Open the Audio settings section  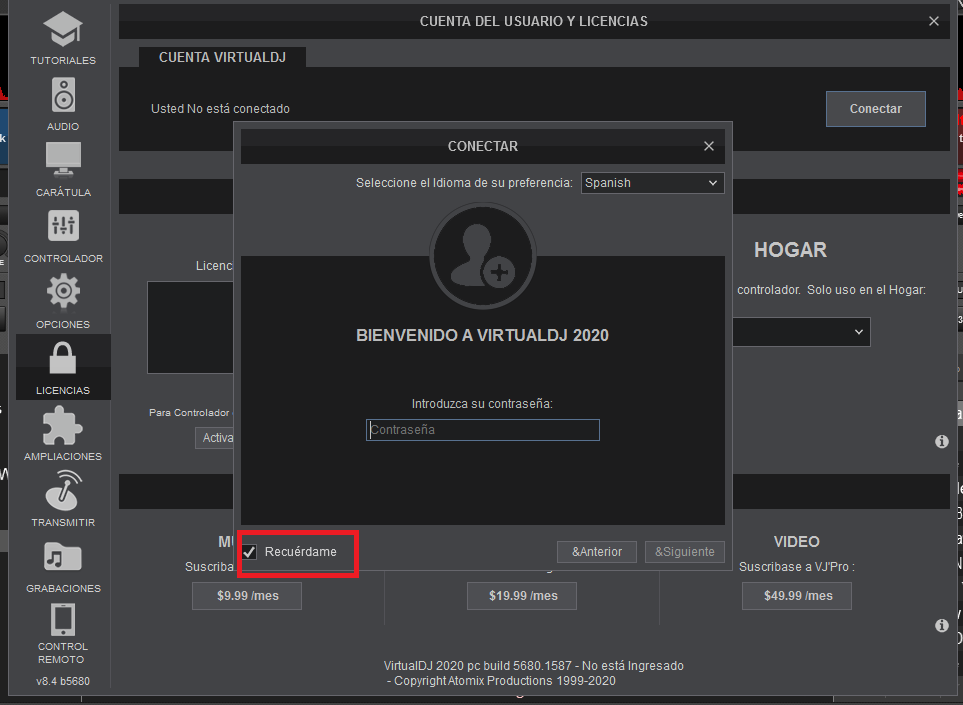tap(63, 103)
